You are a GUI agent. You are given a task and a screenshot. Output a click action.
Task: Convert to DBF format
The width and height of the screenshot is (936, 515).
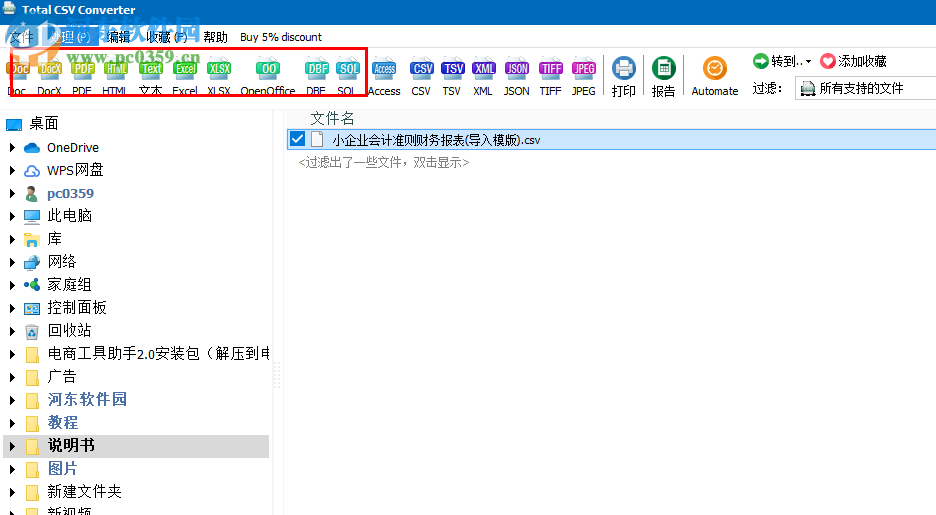[316, 77]
